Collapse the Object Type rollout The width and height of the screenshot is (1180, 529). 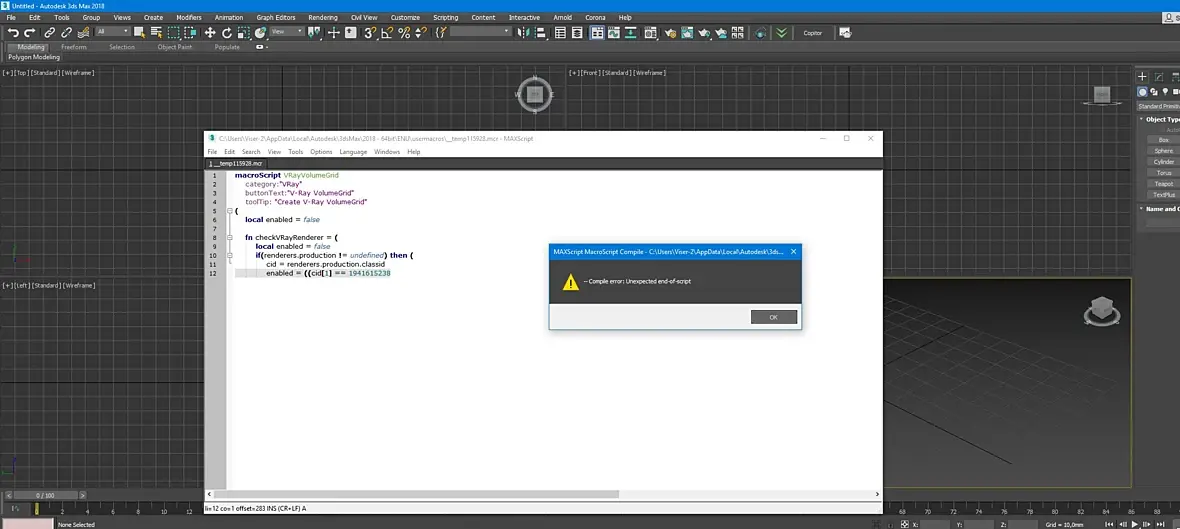click(1160, 119)
